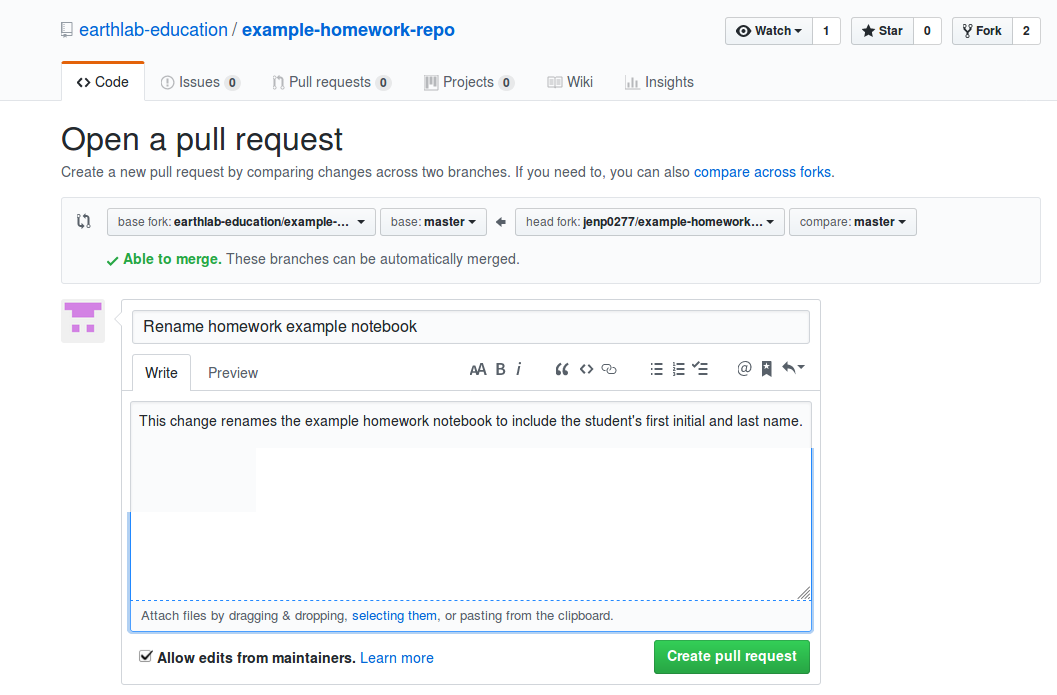Toggle Allow edits from maintainers checkbox
1057x695 pixels.
[146, 657]
